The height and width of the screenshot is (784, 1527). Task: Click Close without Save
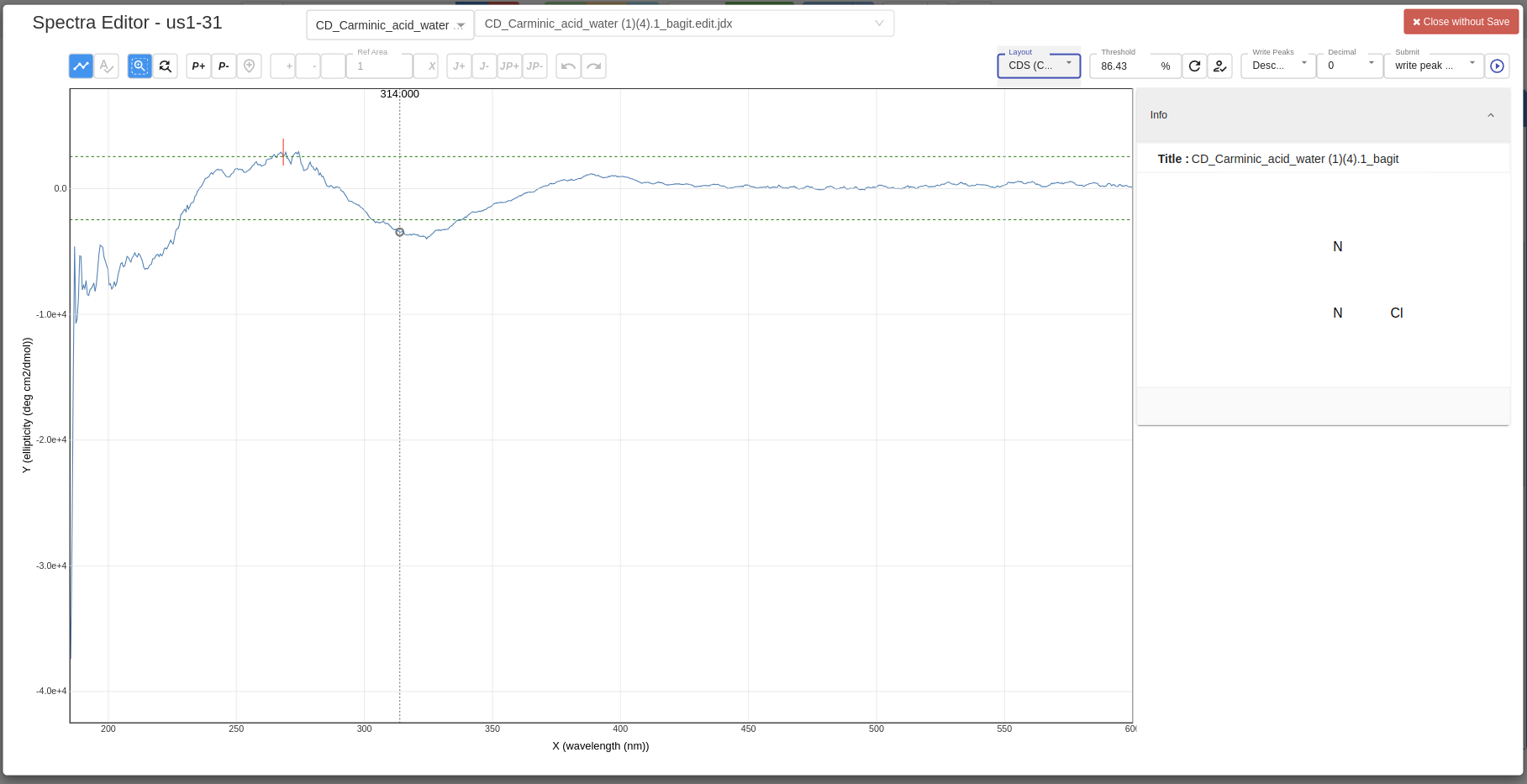click(x=1461, y=21)
